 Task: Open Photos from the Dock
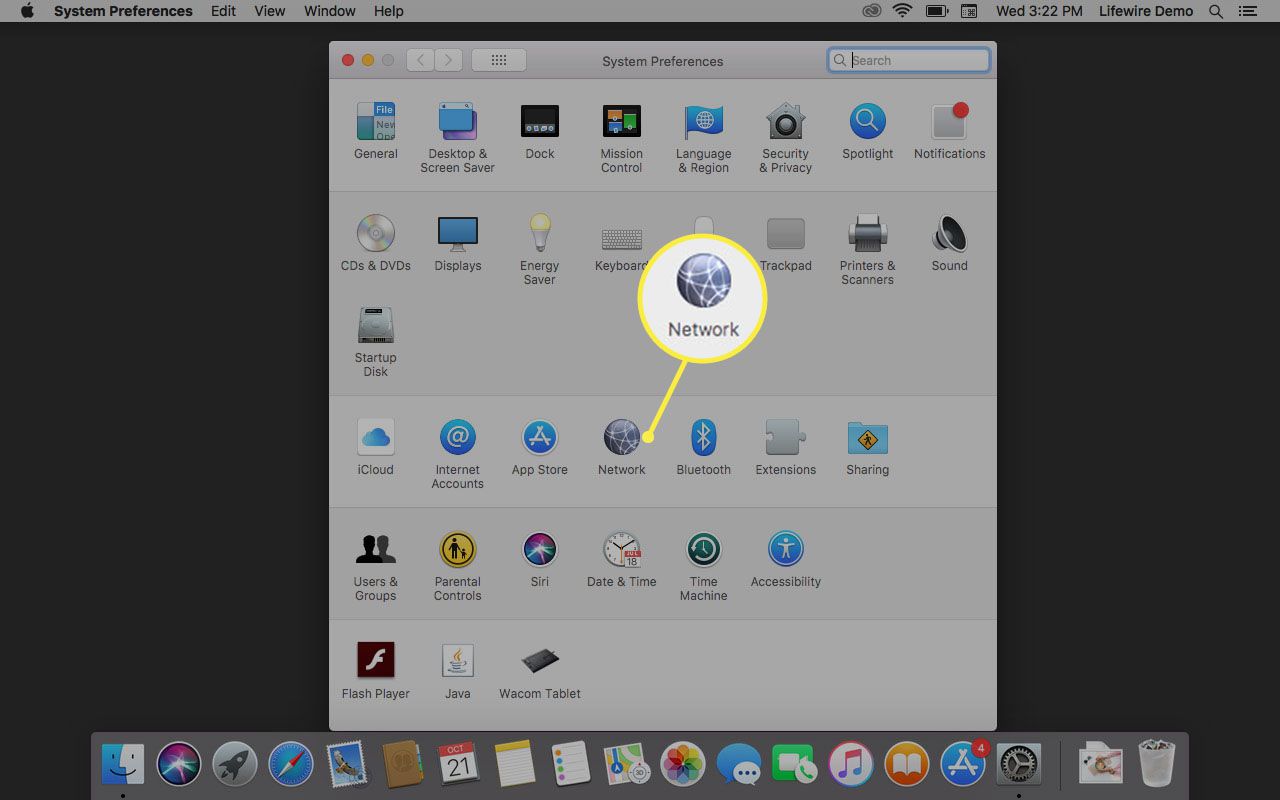pos(684,765)
